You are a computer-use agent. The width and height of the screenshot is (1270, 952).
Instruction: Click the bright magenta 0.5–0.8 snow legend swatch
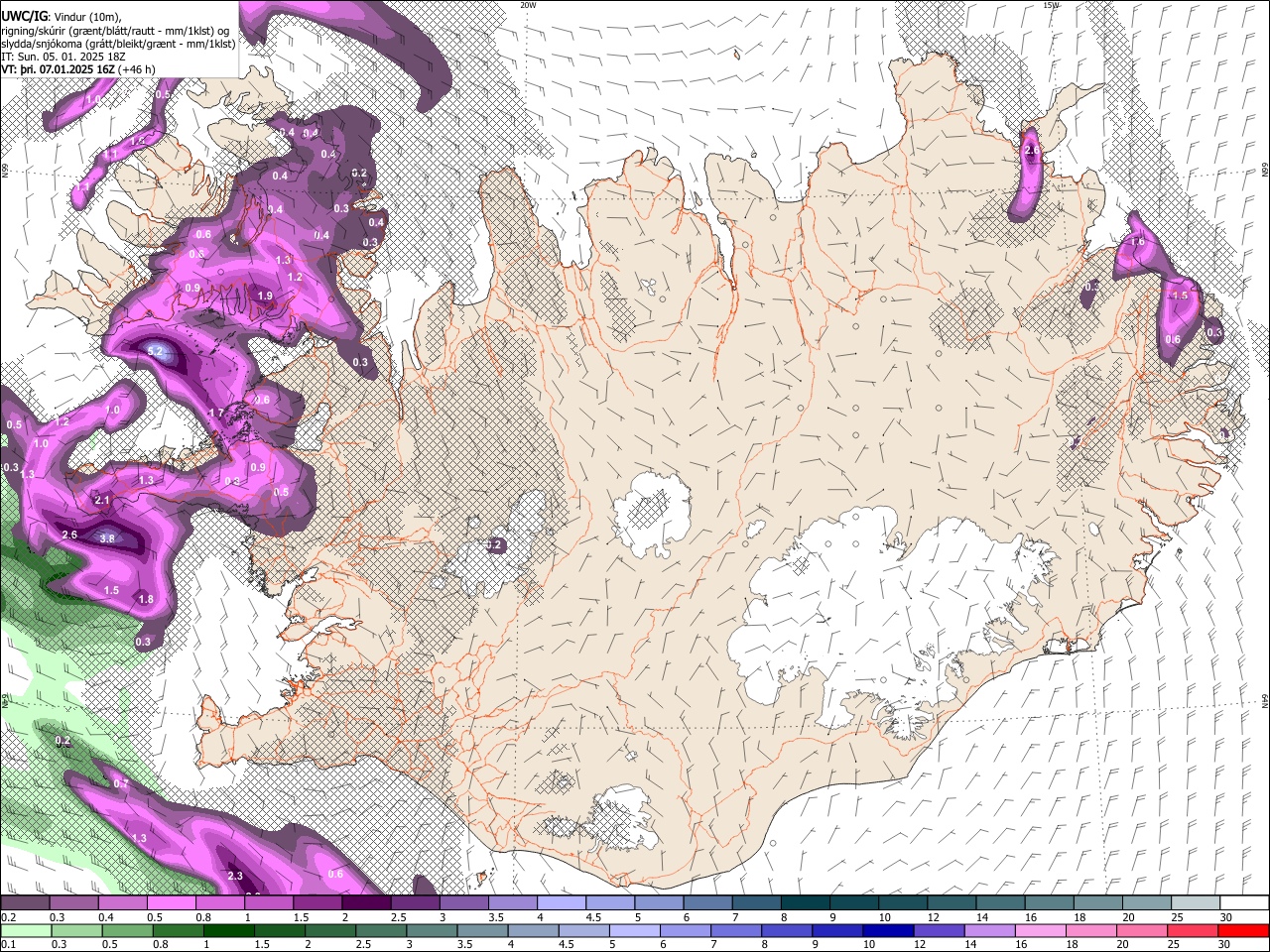[x=171, y=902]
